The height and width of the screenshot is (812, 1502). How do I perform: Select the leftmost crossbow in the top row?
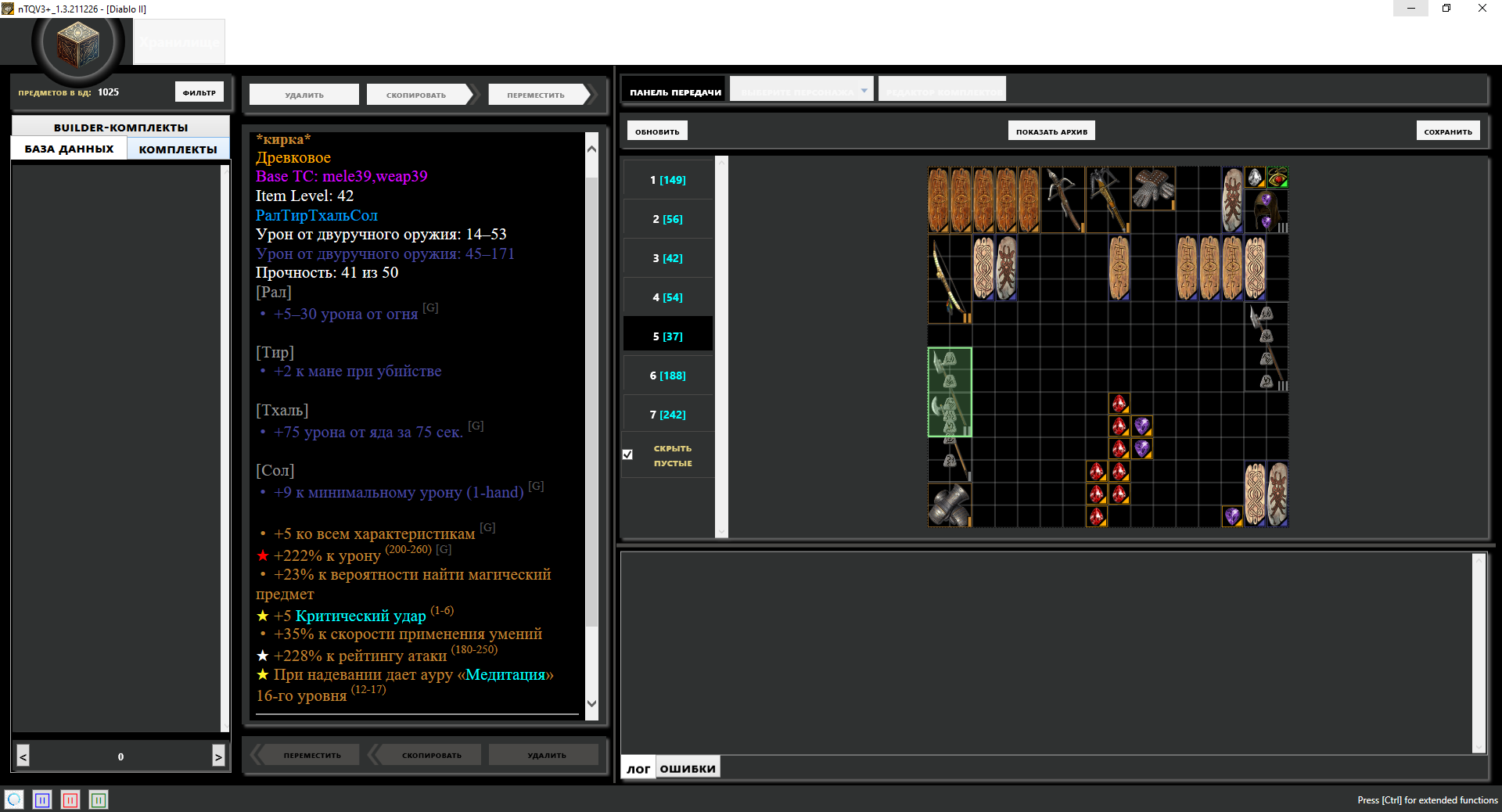pos(1063,199)
